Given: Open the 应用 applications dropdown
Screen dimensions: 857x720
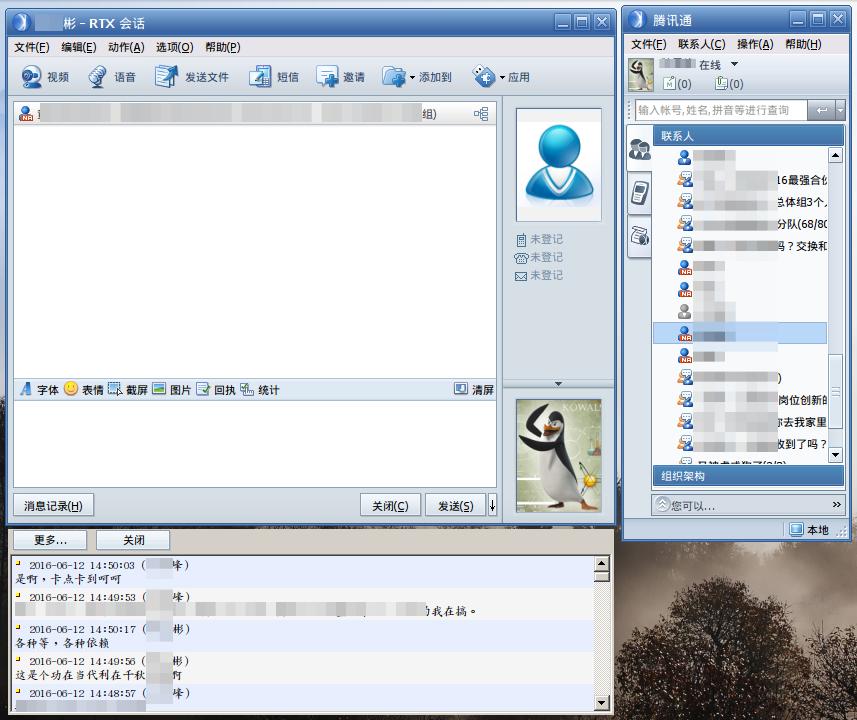Looking at the screenshot, I should (x=502, y=78).
